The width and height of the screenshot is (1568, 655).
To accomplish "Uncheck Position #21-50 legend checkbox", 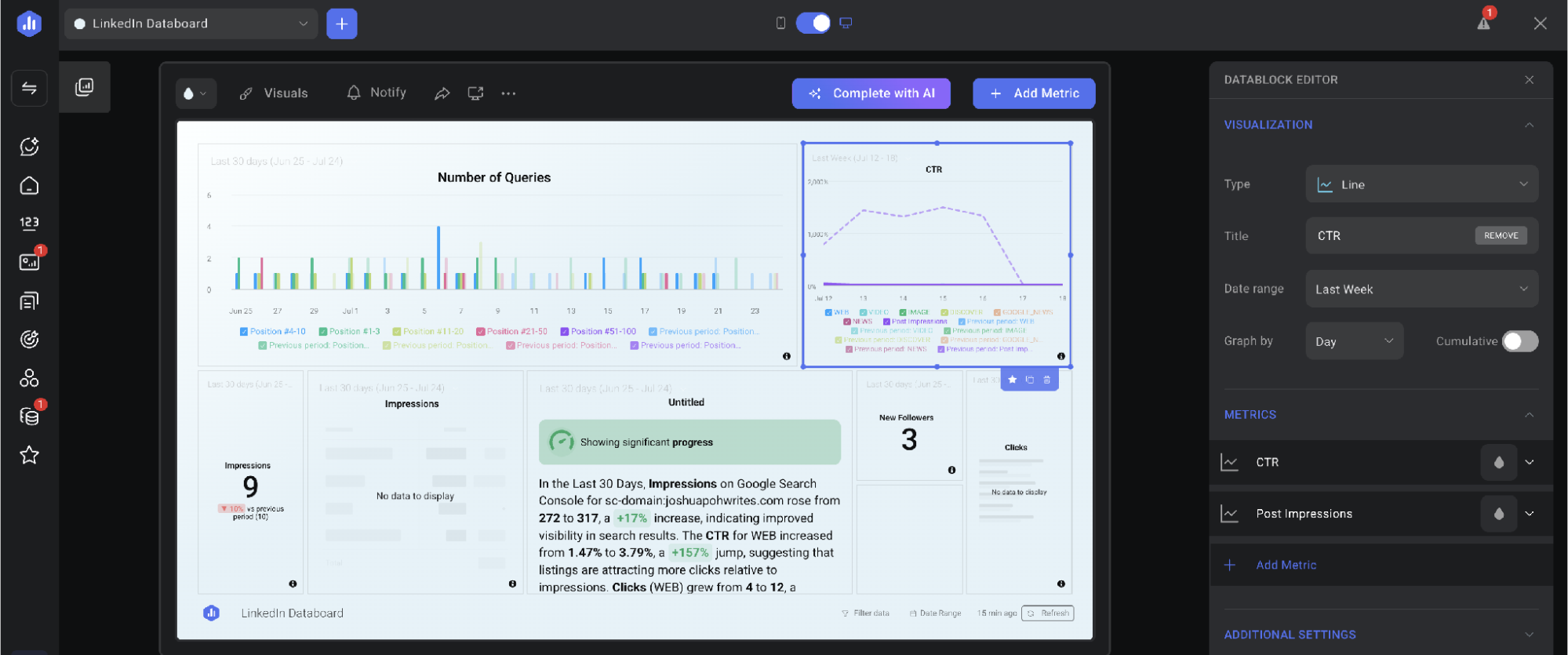I will pyautogui.click(x=481, y=332).
